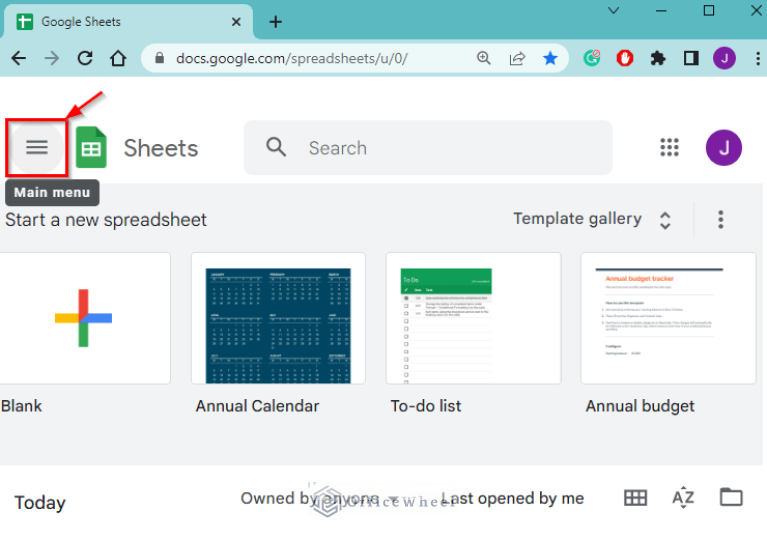Expand the Template gallery
This screenshot has width=767, height=540.
(591, 219)
